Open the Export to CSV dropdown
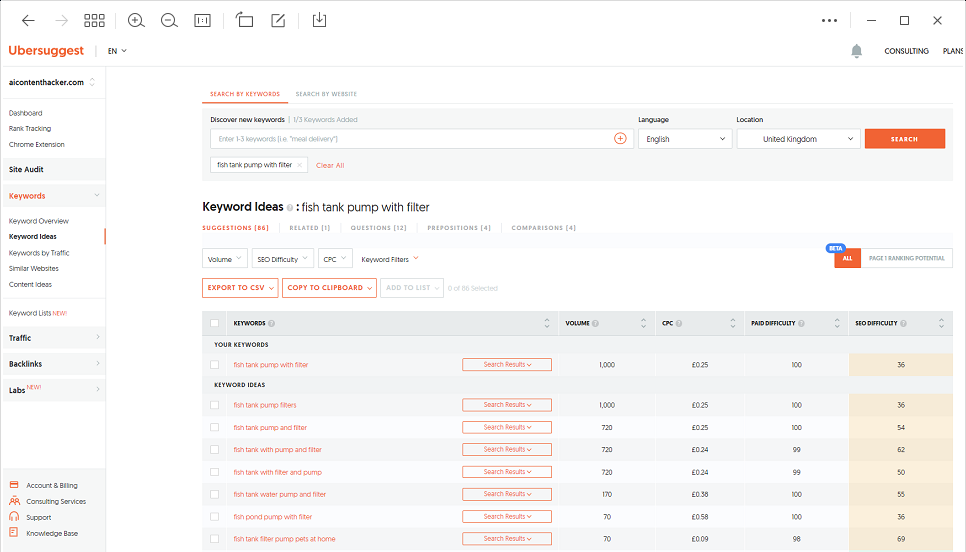This screenshot has width=966, height=552. 240,288
